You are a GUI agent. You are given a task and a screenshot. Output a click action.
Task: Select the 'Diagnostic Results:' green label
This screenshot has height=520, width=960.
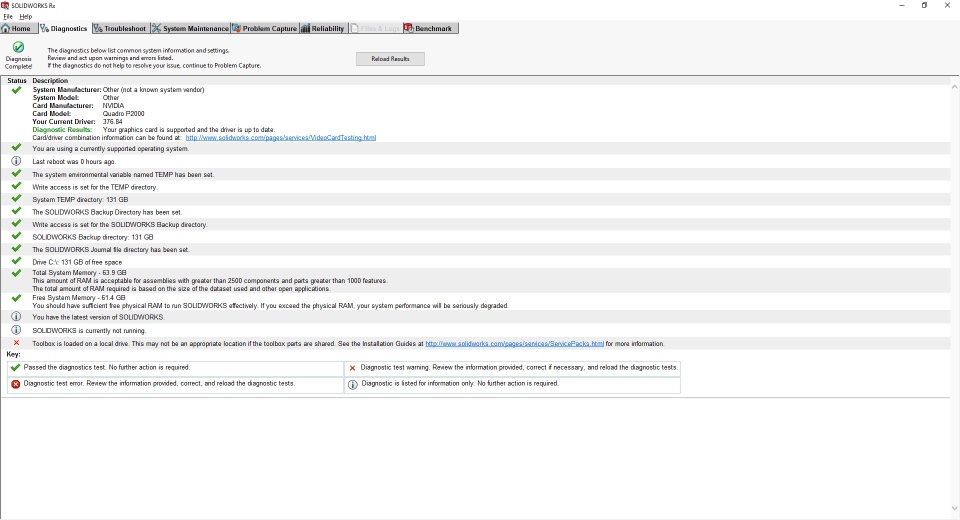pyautogui.click(x=62, y=130)
